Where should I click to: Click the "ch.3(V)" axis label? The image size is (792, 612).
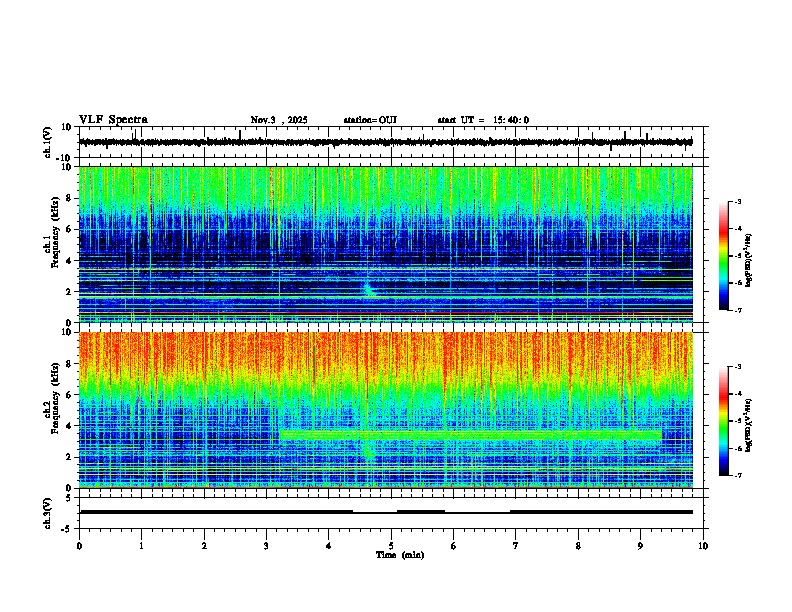coord(48,513)
